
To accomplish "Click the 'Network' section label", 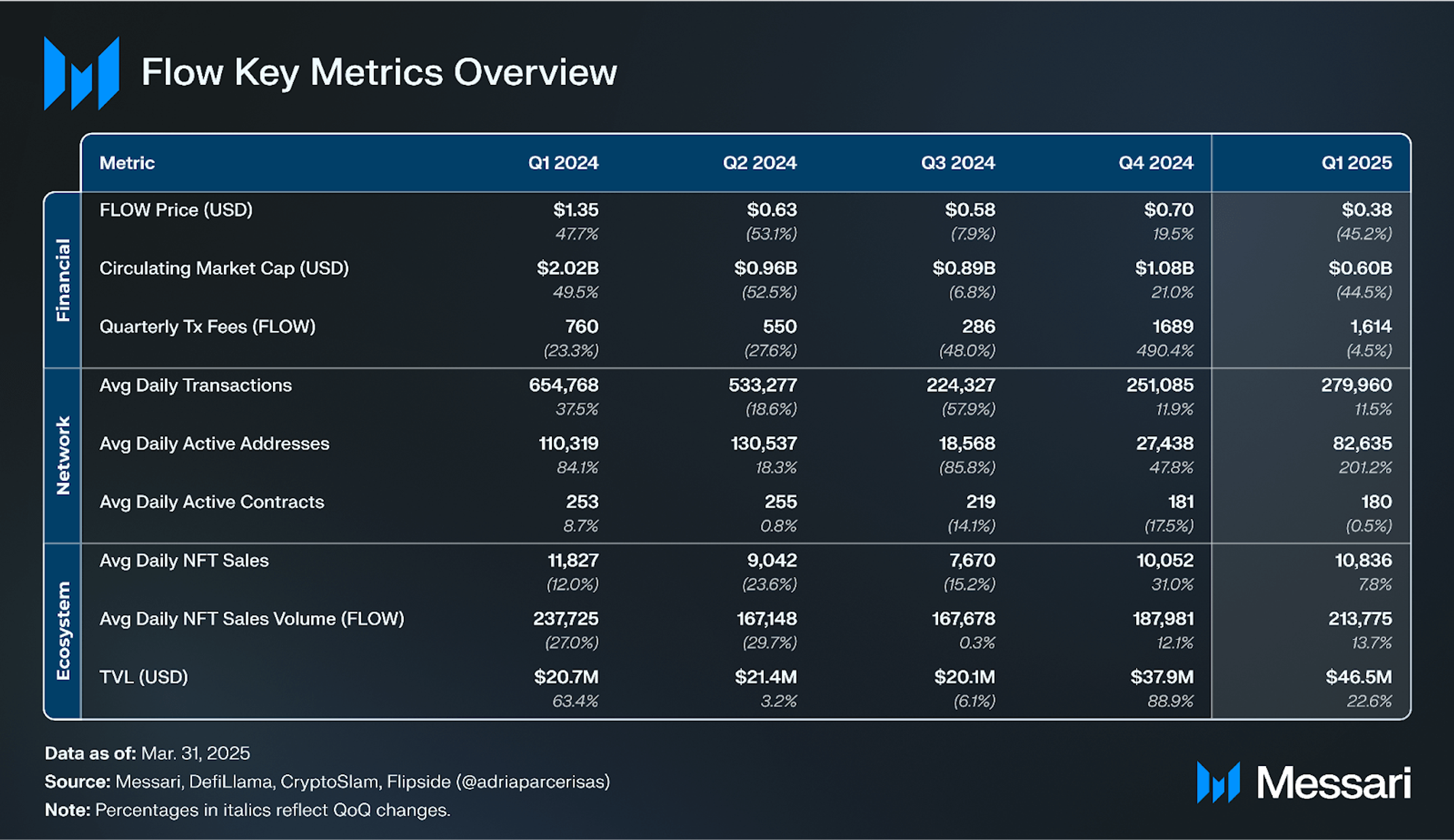I will tap(63, 455).
